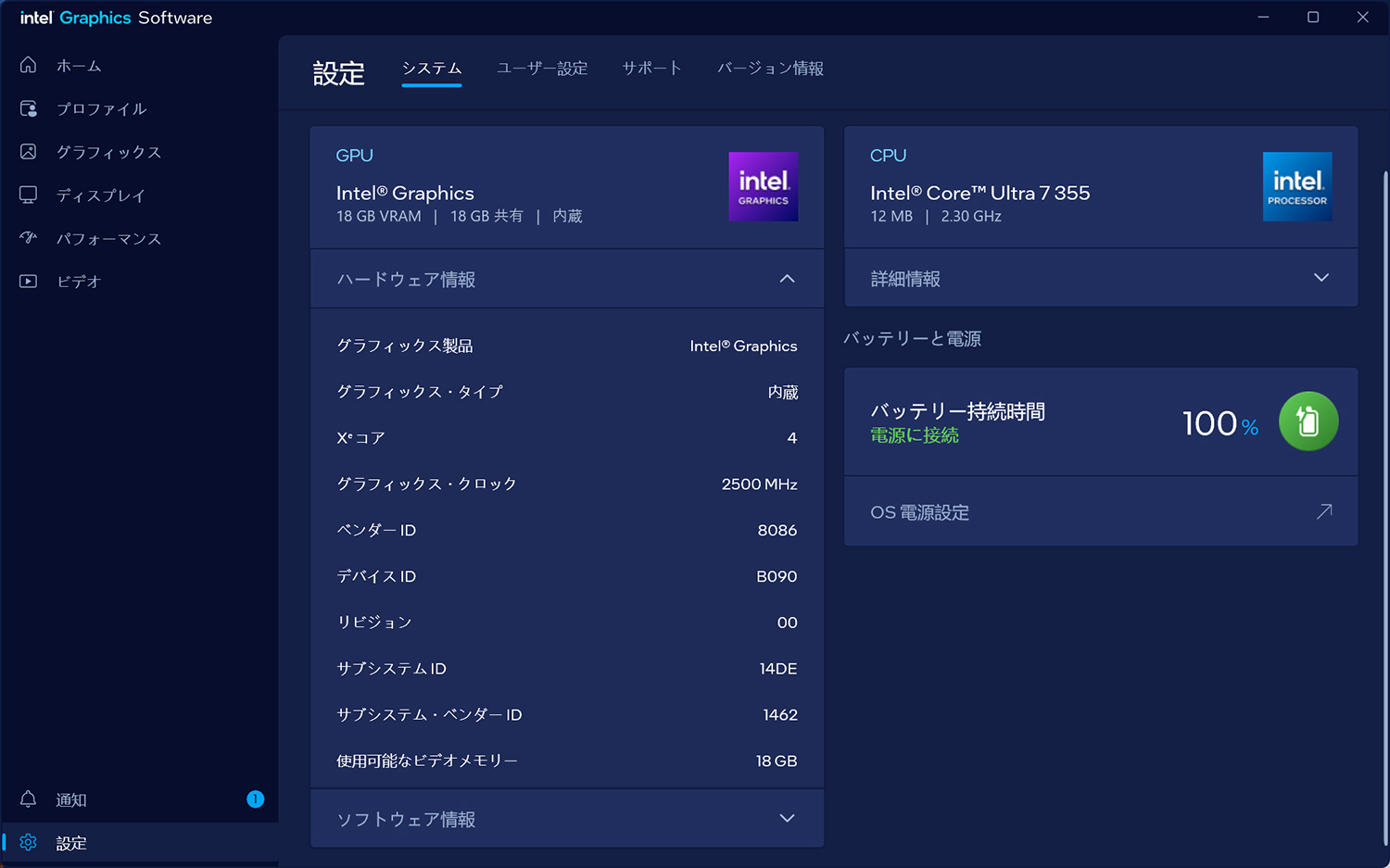
Task: Click the Intel Graphics logo badge
Action: click(763, 186)
